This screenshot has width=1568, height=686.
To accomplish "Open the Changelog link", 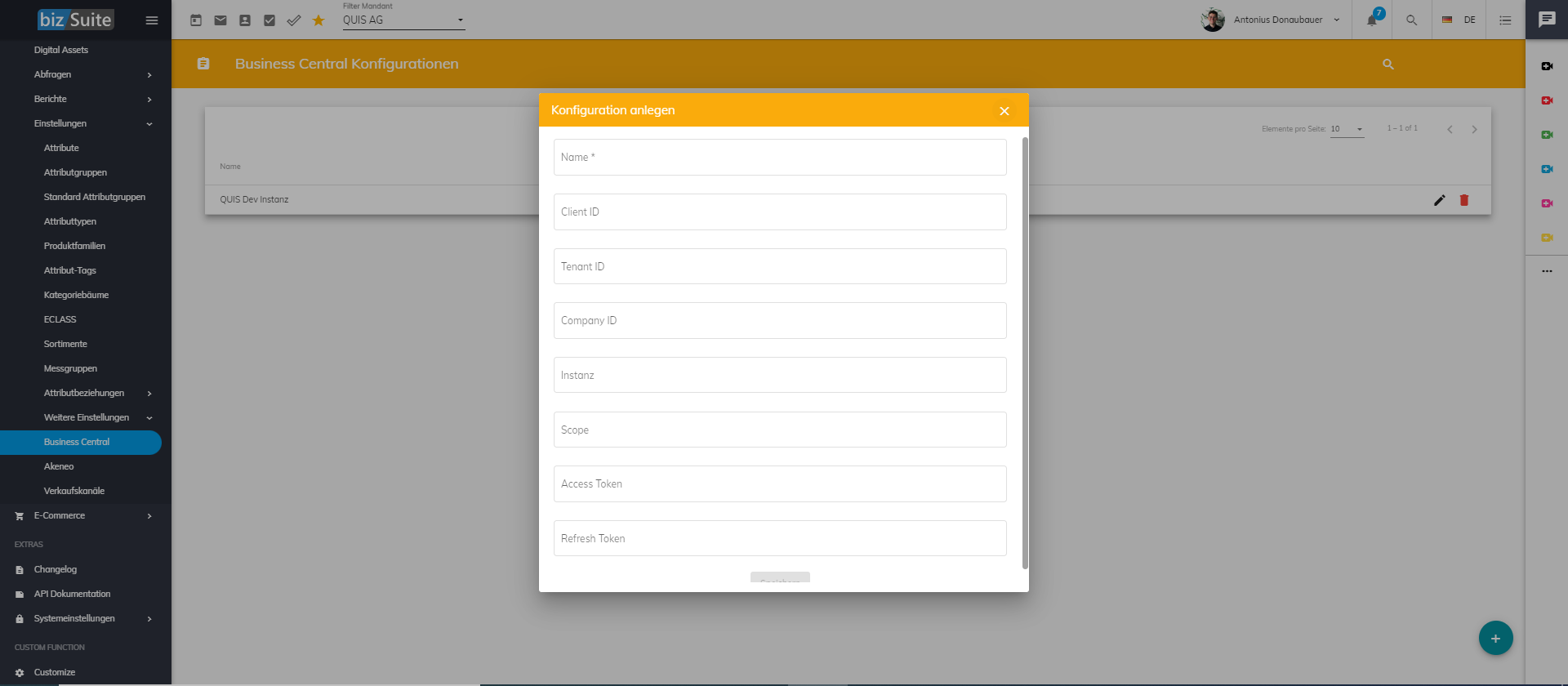I will click(x=56, y=569).
